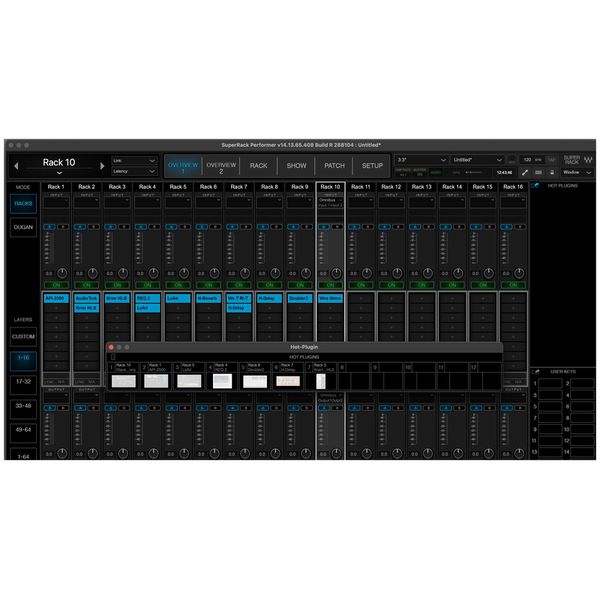Go to the next rack with right arrow

102,166
